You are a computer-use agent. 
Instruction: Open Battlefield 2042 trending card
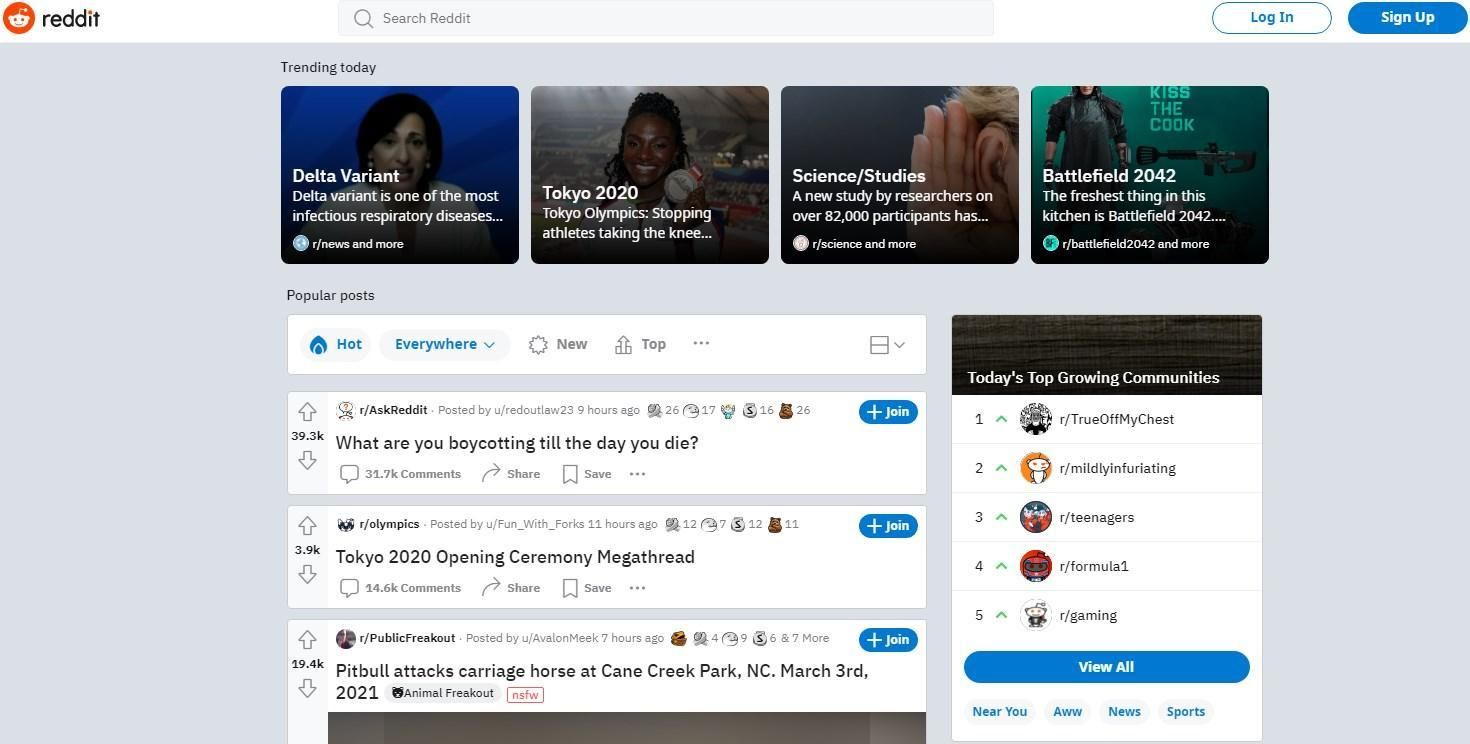point(1150,175)
